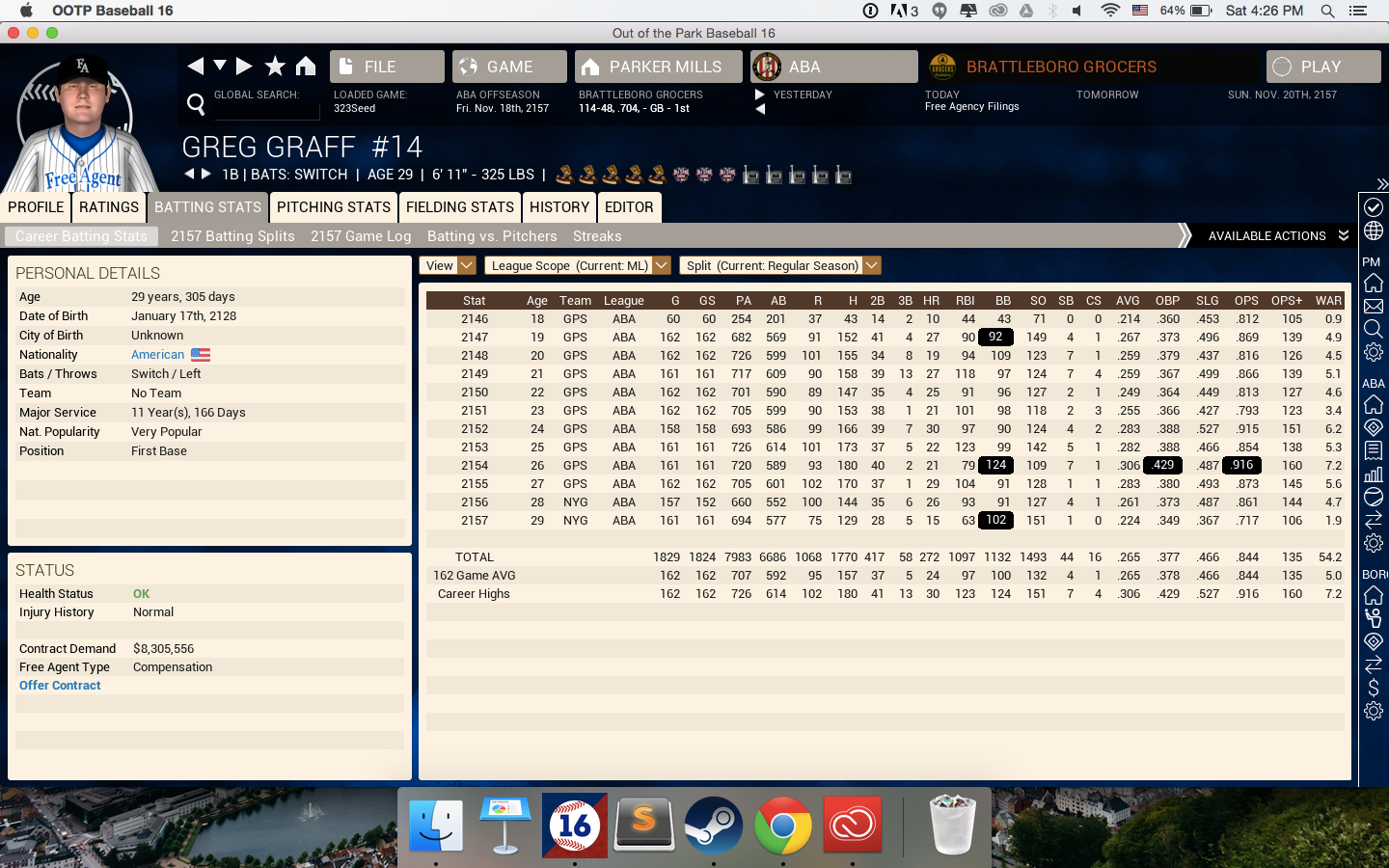Screen dimensions: 1389x868
Task: Click the checkmark icon atop the right sidebar
Action: [1374, 207]
